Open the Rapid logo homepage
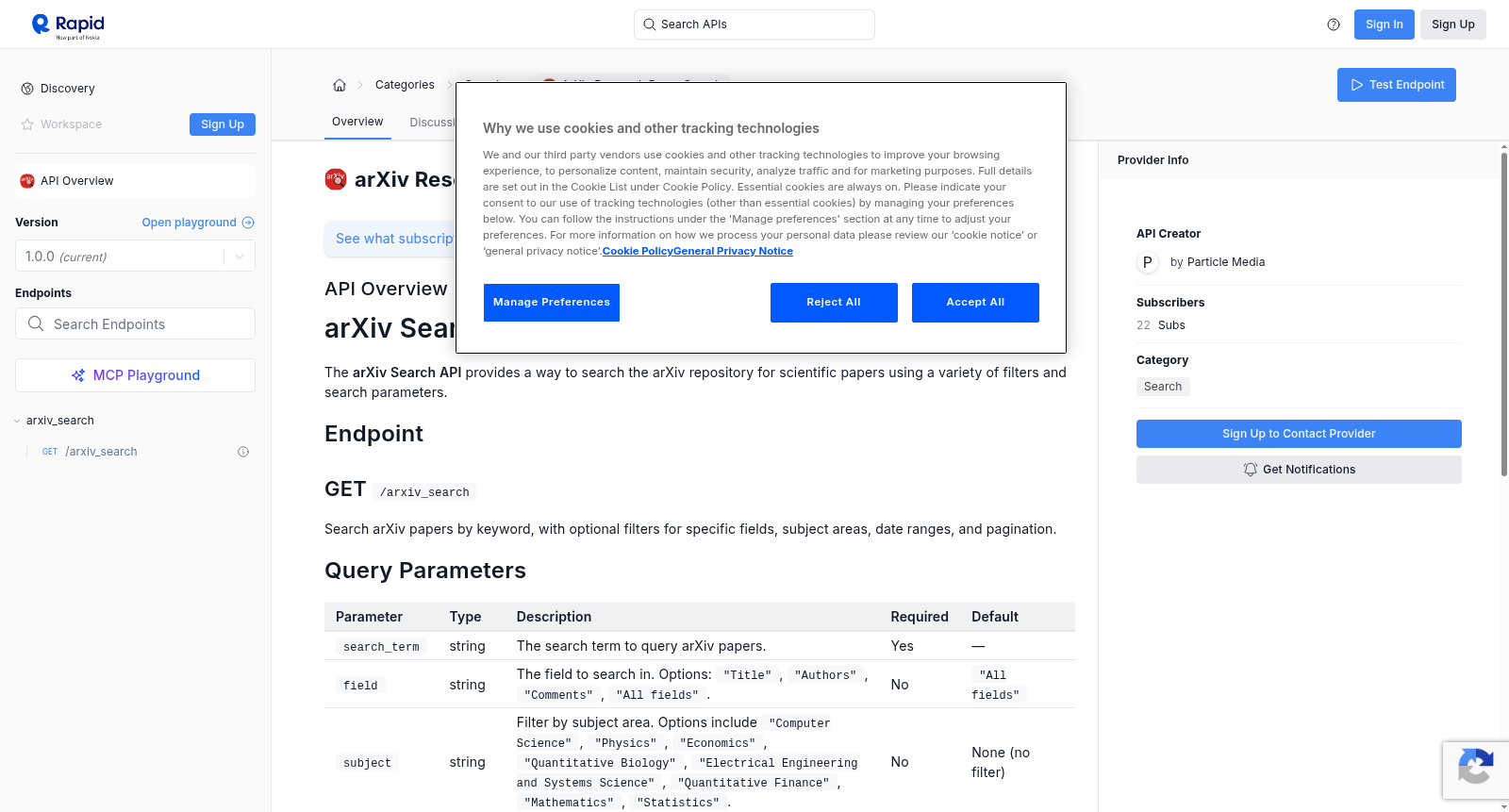This screenshot has height=812, width=1509. (x=68, y=25)
